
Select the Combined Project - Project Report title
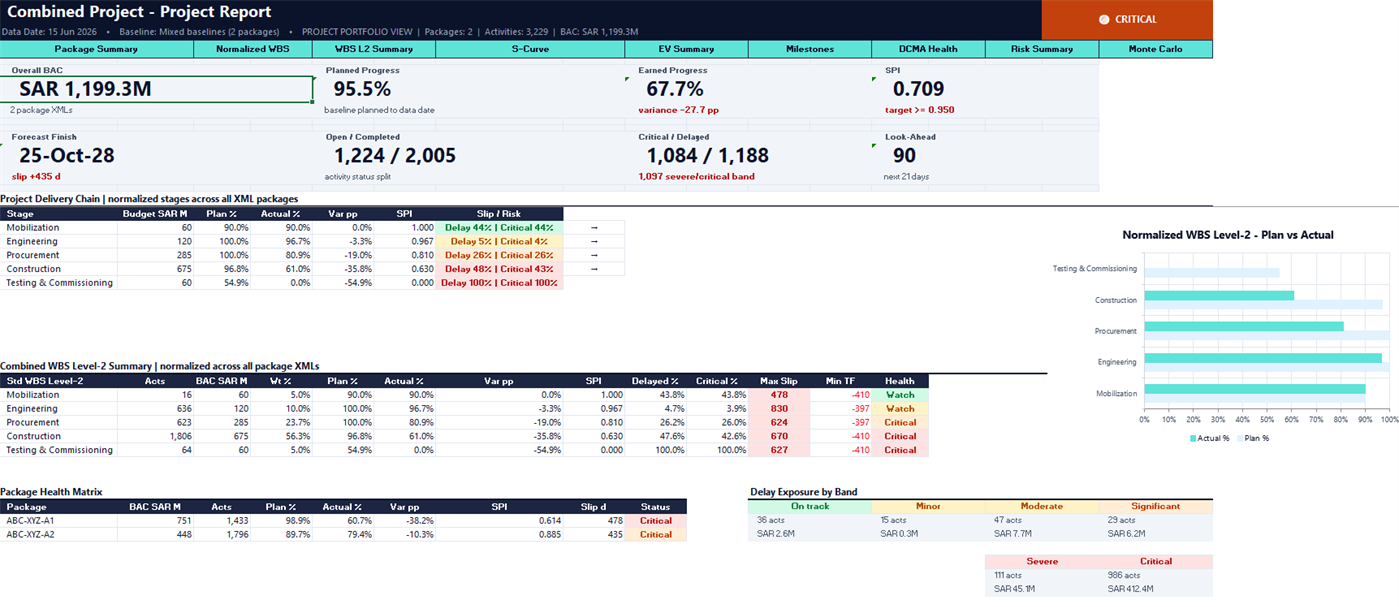tap(138, 12)
